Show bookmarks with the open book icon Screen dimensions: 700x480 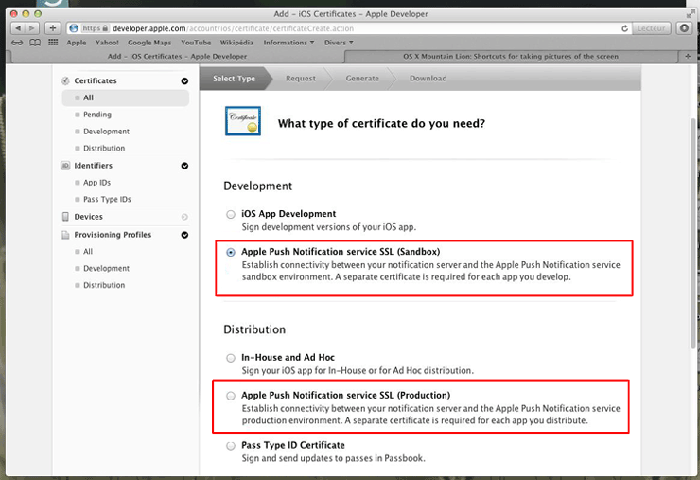(x=35, y=42)
